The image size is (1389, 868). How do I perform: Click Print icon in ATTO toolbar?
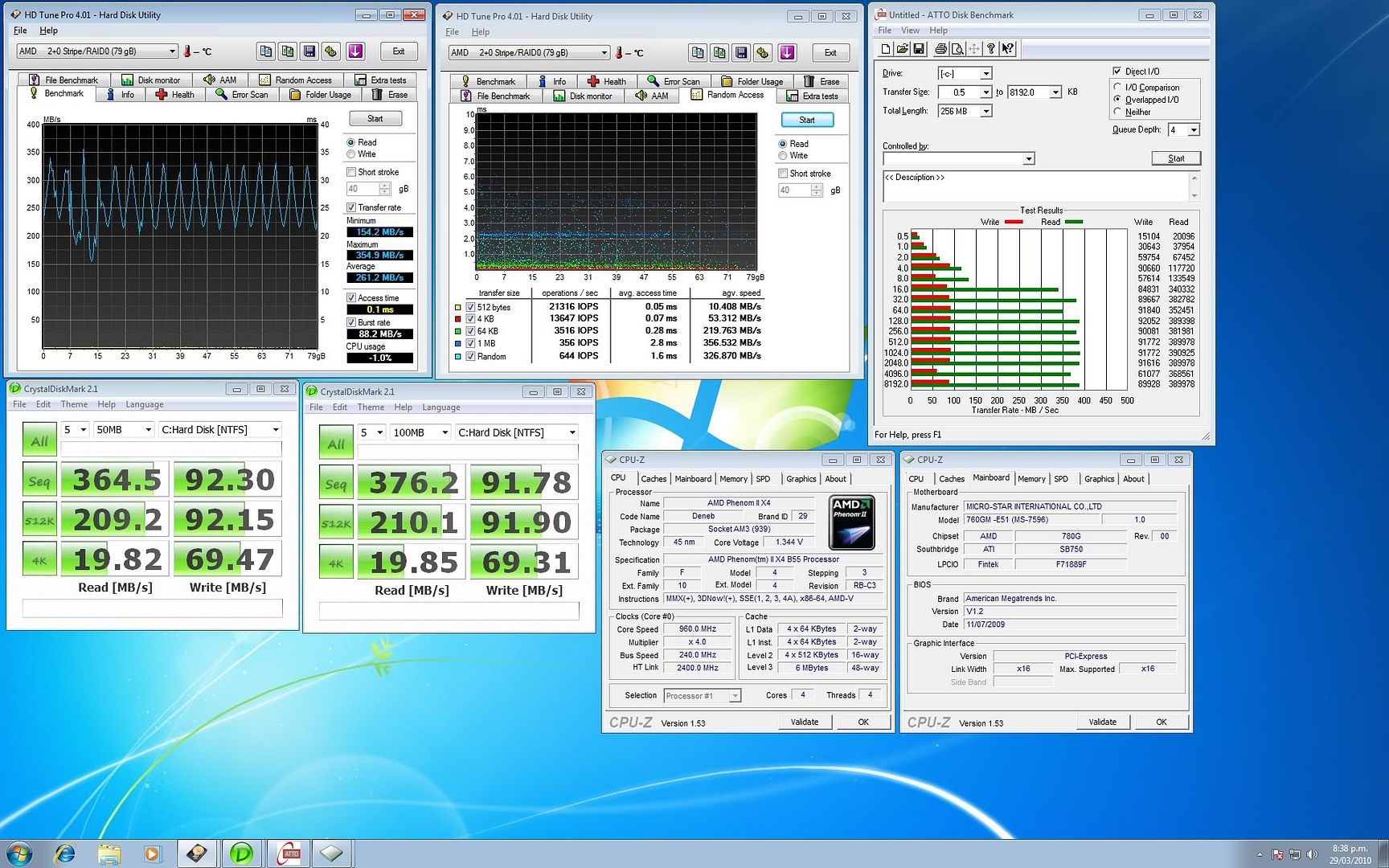[x=942, y=49]
